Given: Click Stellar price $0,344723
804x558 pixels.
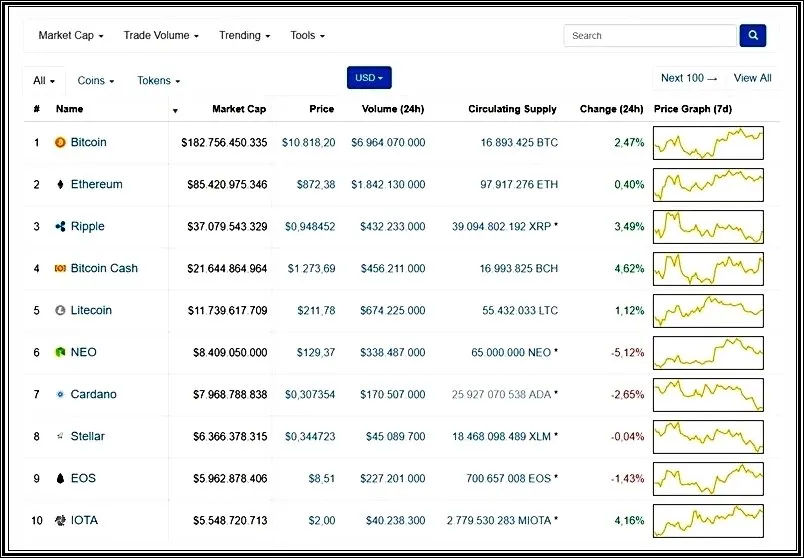Looking at the screenshot, I should point(310,437).
